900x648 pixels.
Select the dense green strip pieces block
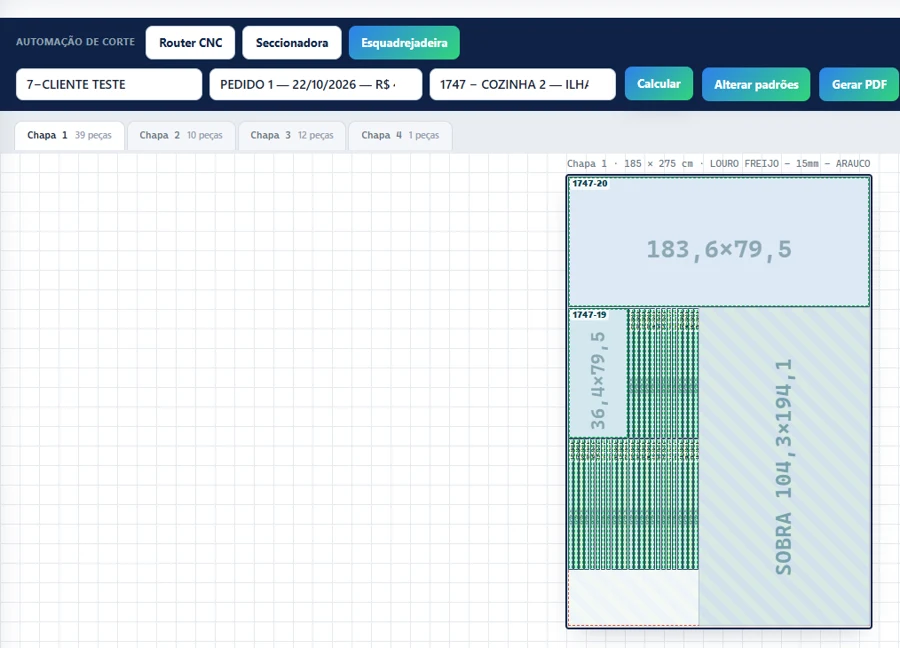pyautogui.click(x=634, y=504)
